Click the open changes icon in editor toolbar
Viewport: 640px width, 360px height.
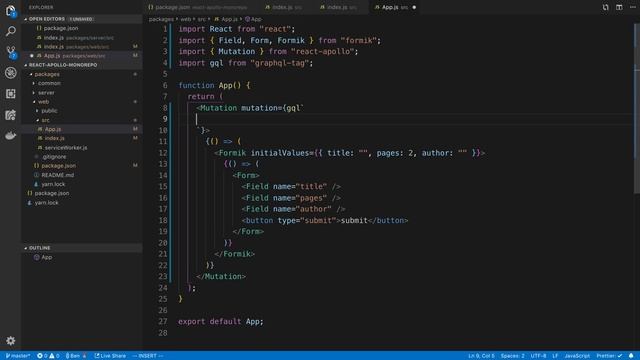pos(605,7)
